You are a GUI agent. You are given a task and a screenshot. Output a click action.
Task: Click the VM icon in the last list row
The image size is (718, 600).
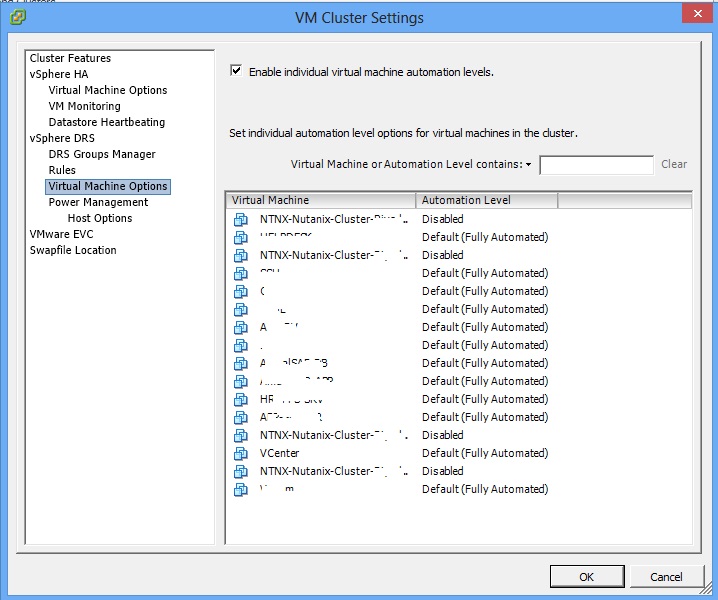(x=240, y=490)
